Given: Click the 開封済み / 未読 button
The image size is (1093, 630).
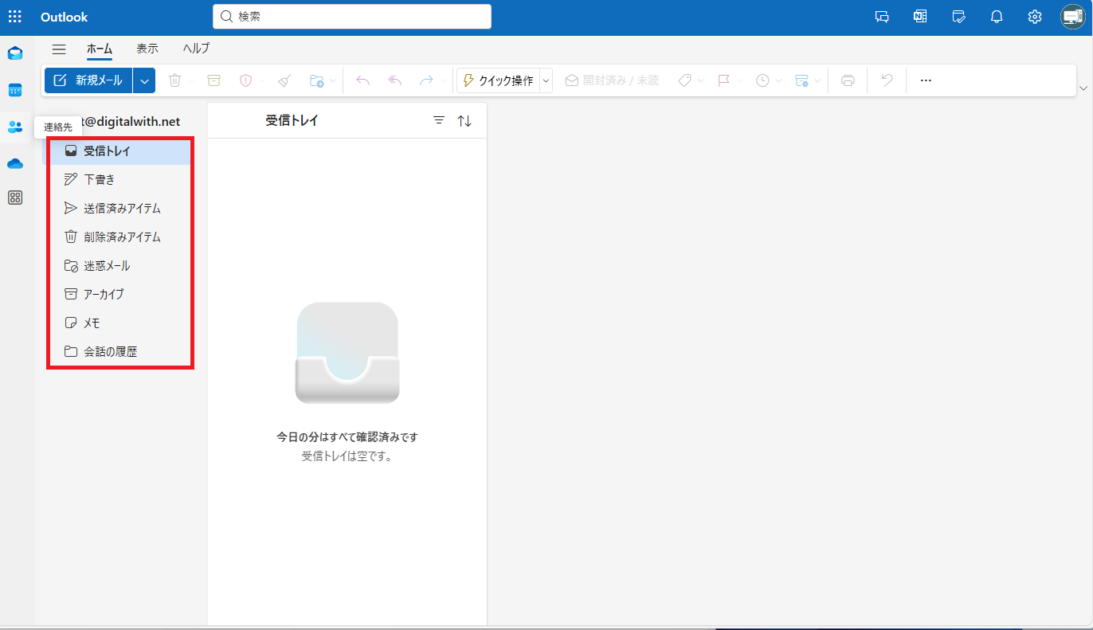Looking at the screenshot, I should tap(612, 81).
